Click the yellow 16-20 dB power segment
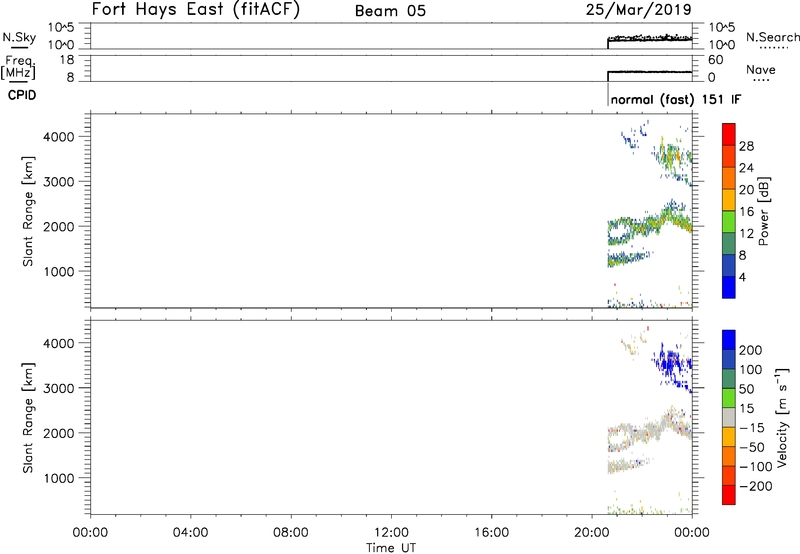The image size is (800, 554). (729, 200)
